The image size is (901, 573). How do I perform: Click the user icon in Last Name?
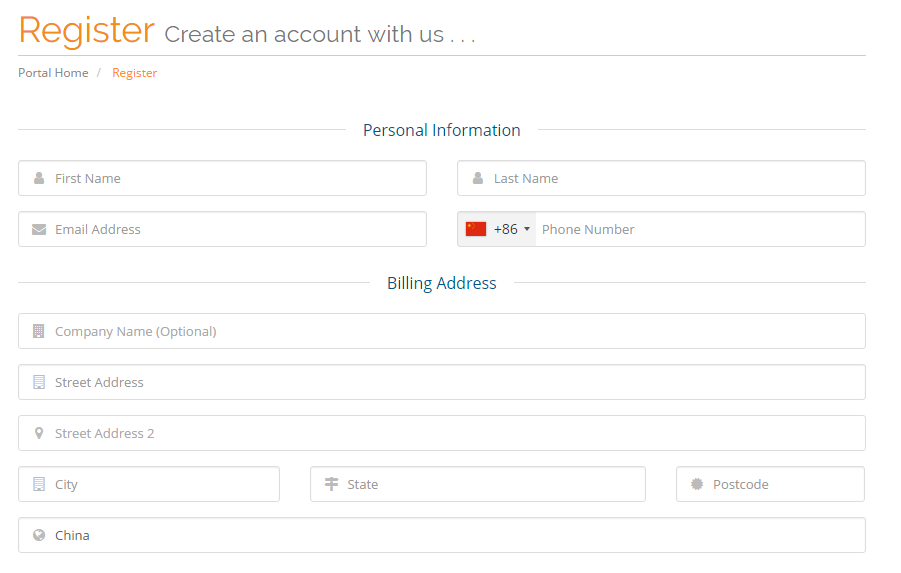[x=478, y=178]
